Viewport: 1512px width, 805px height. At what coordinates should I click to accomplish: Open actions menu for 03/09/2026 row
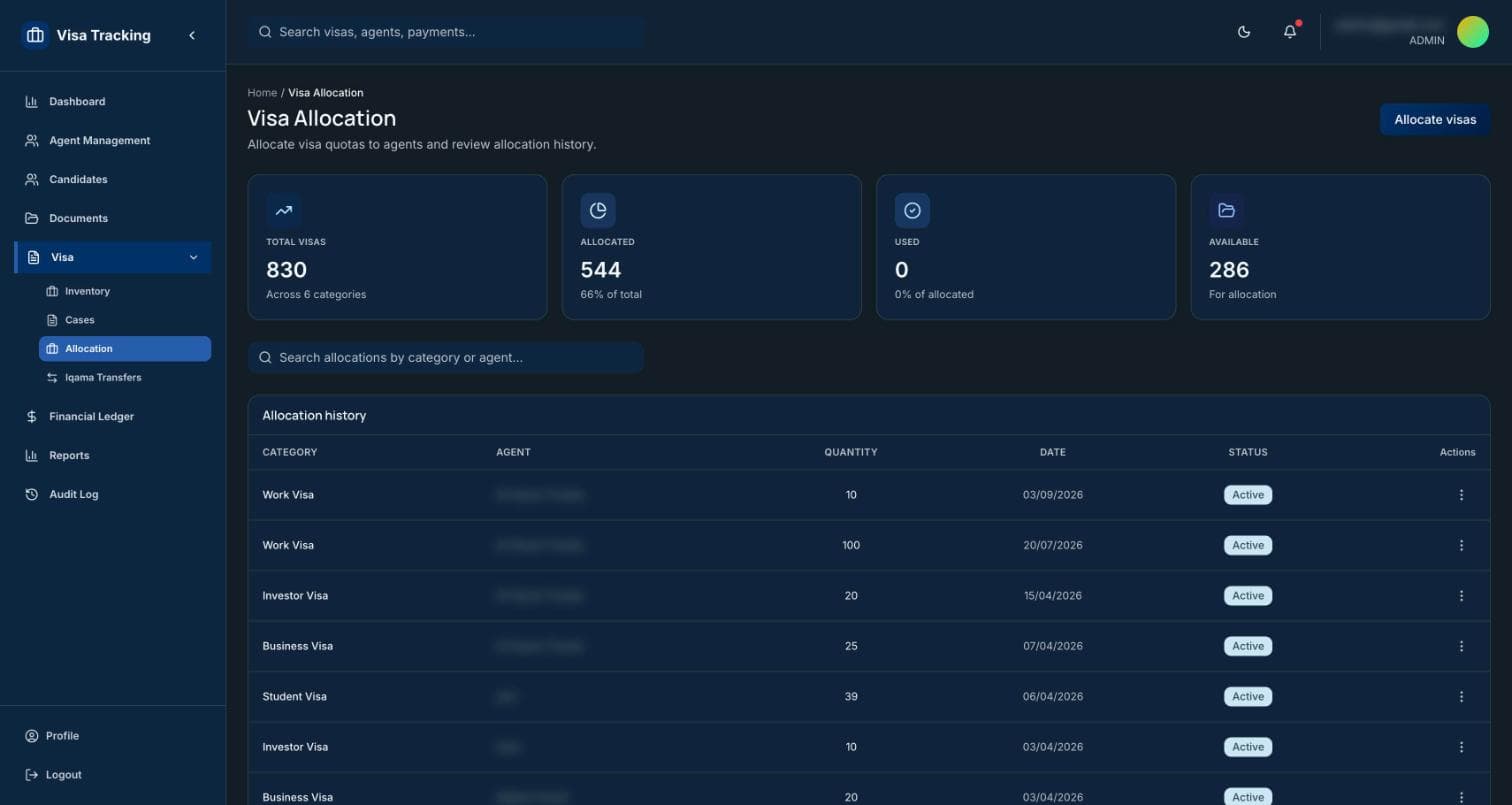click(1461, 496)
